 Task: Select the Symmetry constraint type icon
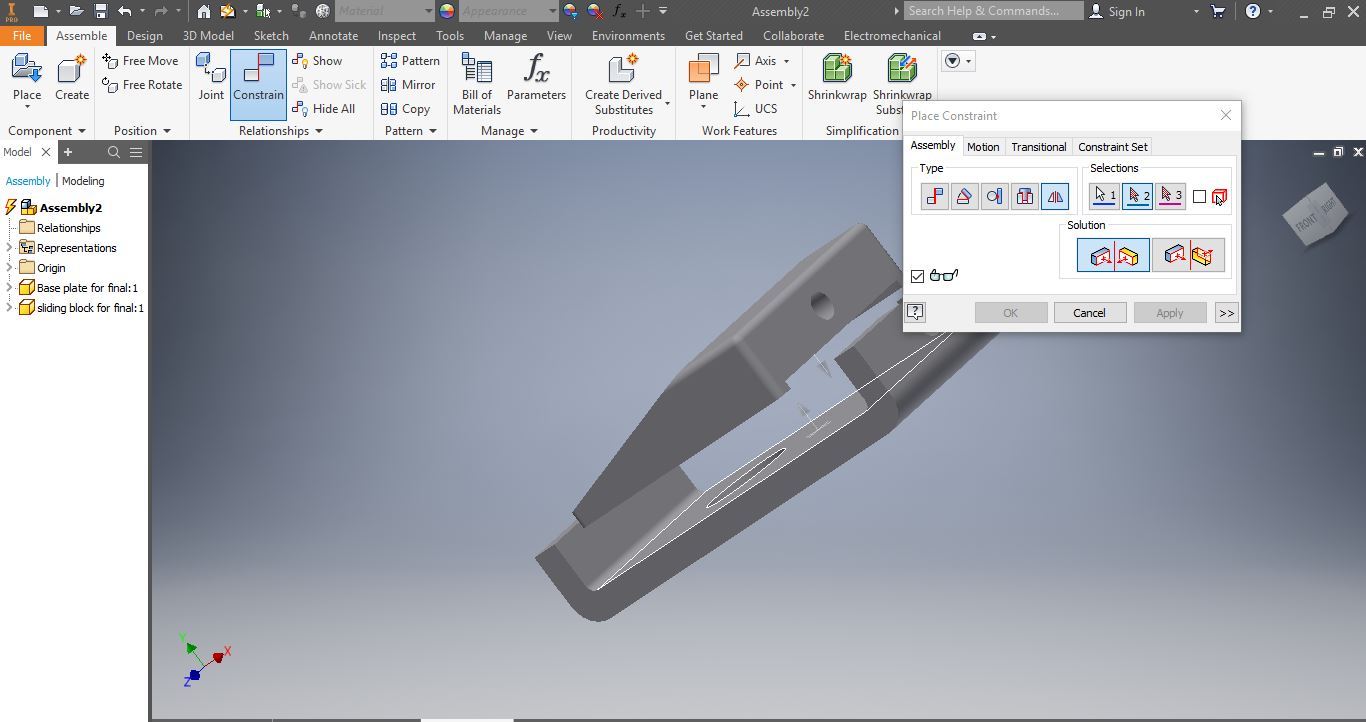pyautogui.click(x=1055, y=196)
